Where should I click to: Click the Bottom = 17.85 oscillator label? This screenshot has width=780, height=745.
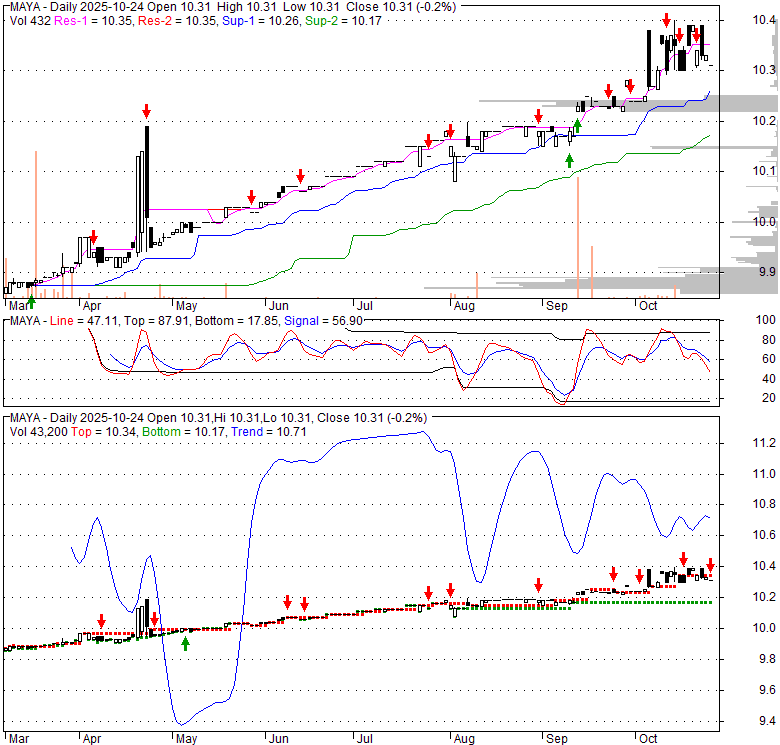pos(244,320)
